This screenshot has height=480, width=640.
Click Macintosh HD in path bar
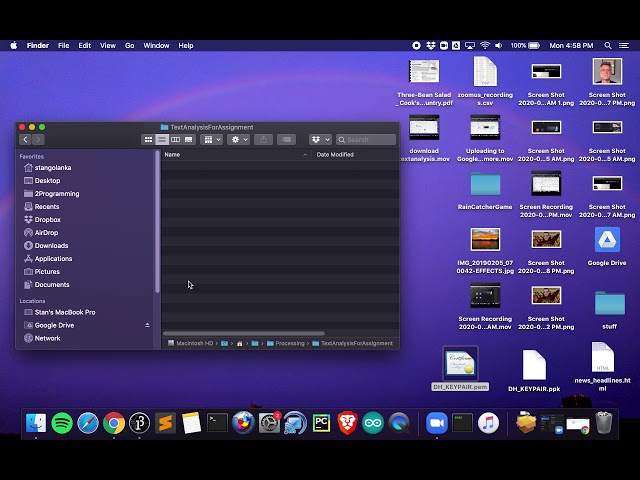pyautogui.click(x=191, y=343)
